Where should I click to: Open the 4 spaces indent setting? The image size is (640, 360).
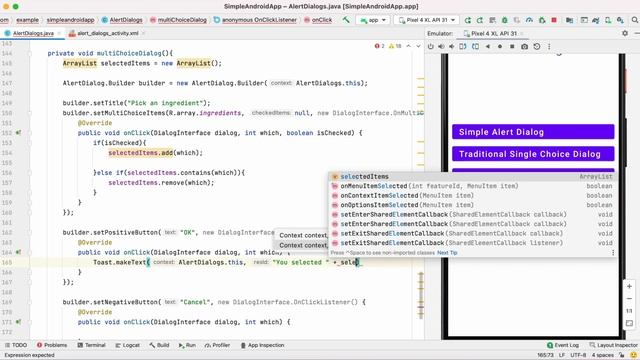coord(602,355)
